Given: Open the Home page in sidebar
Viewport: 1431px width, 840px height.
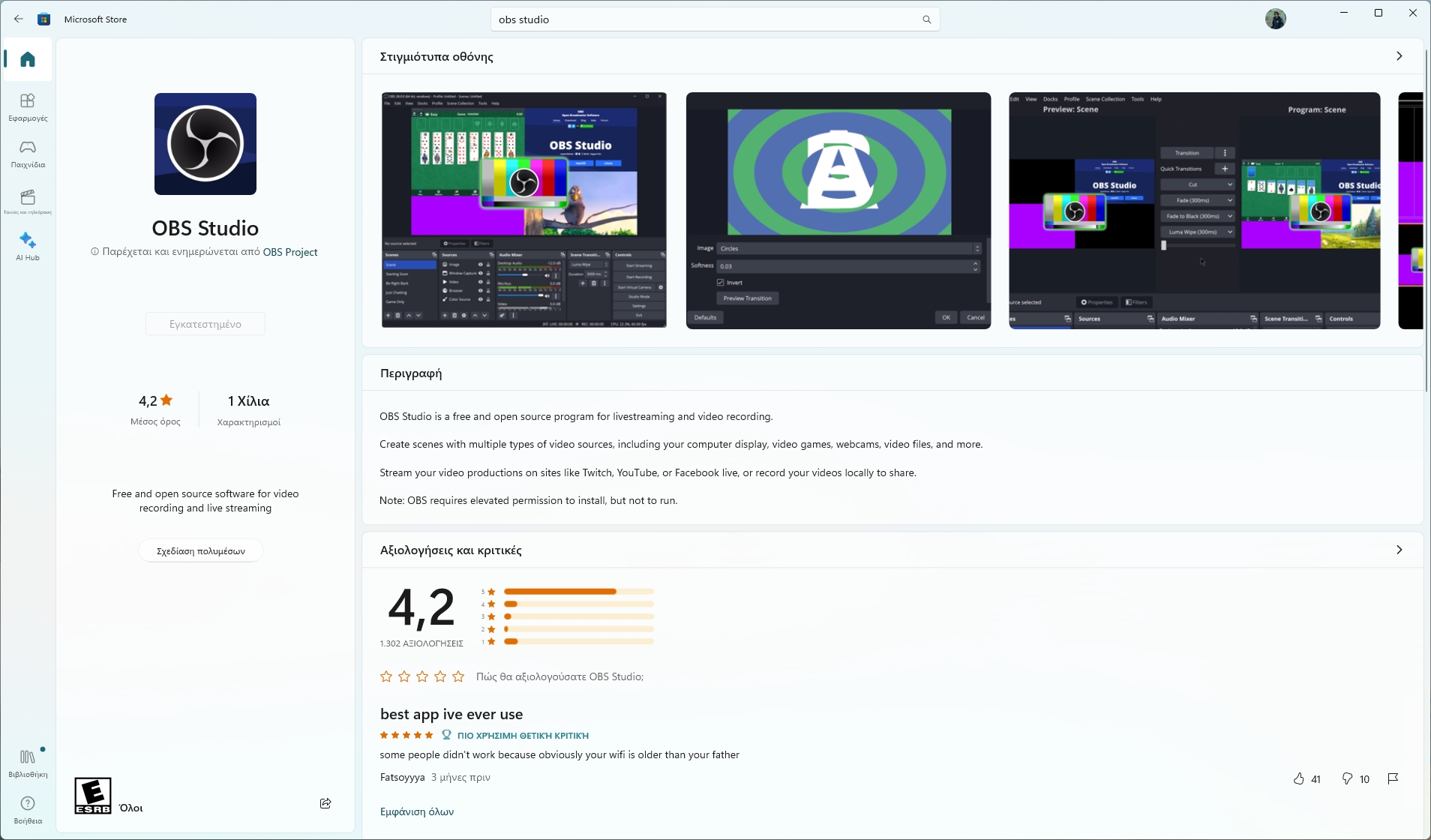Looking at the screenshot, I should pos(28,59).
